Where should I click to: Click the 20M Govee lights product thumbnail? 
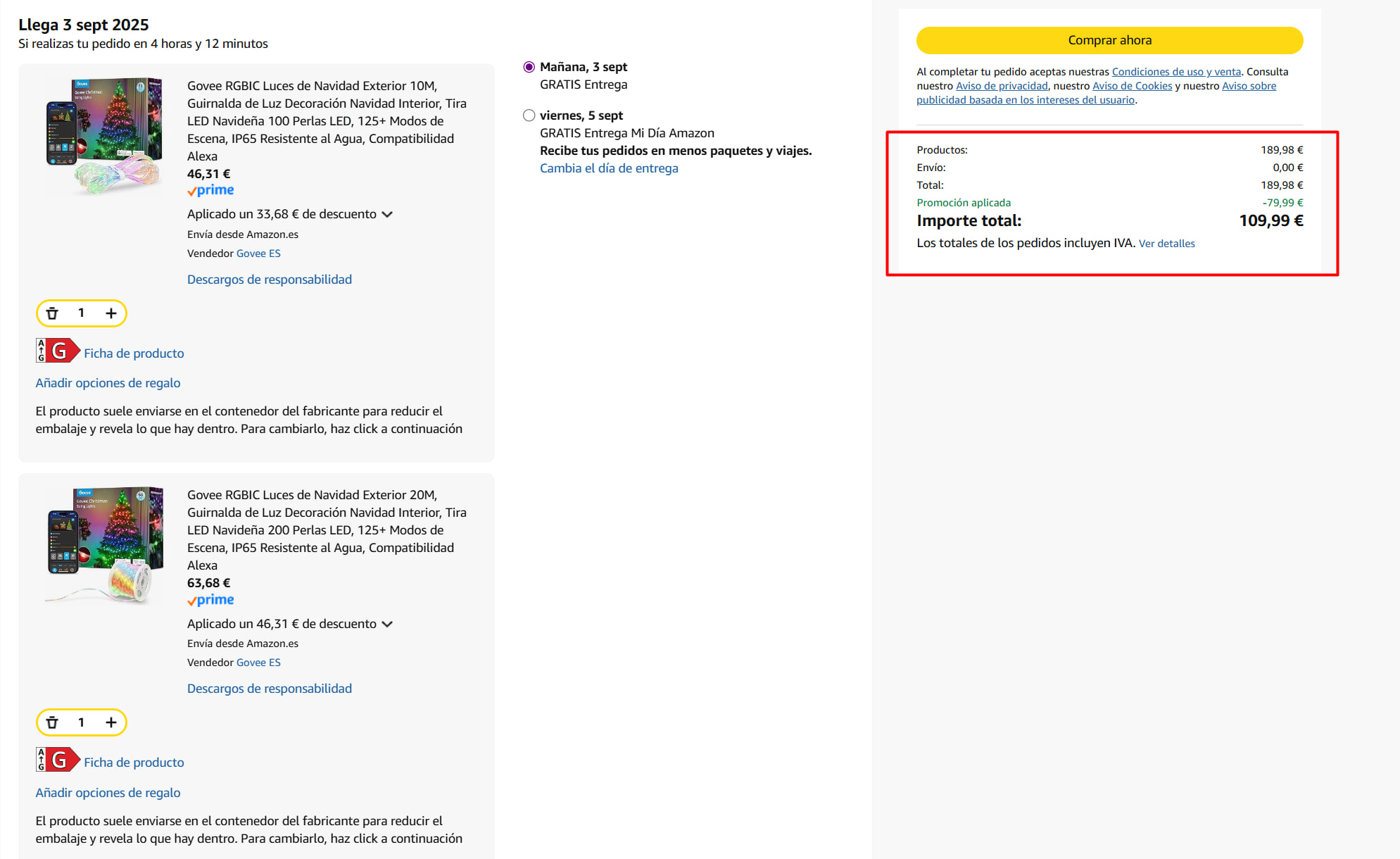click(x=103, y=545)
